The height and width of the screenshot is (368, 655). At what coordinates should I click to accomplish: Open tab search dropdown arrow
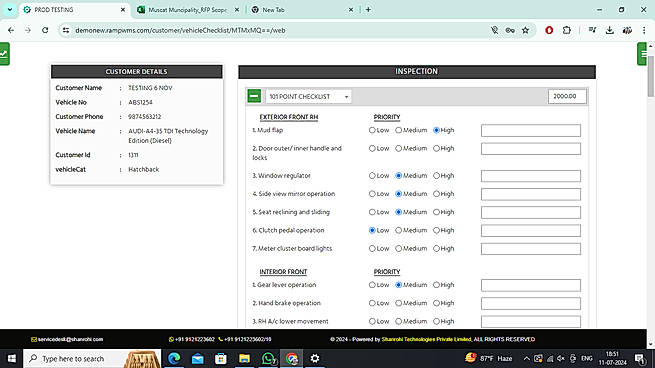tap(10, 10)
